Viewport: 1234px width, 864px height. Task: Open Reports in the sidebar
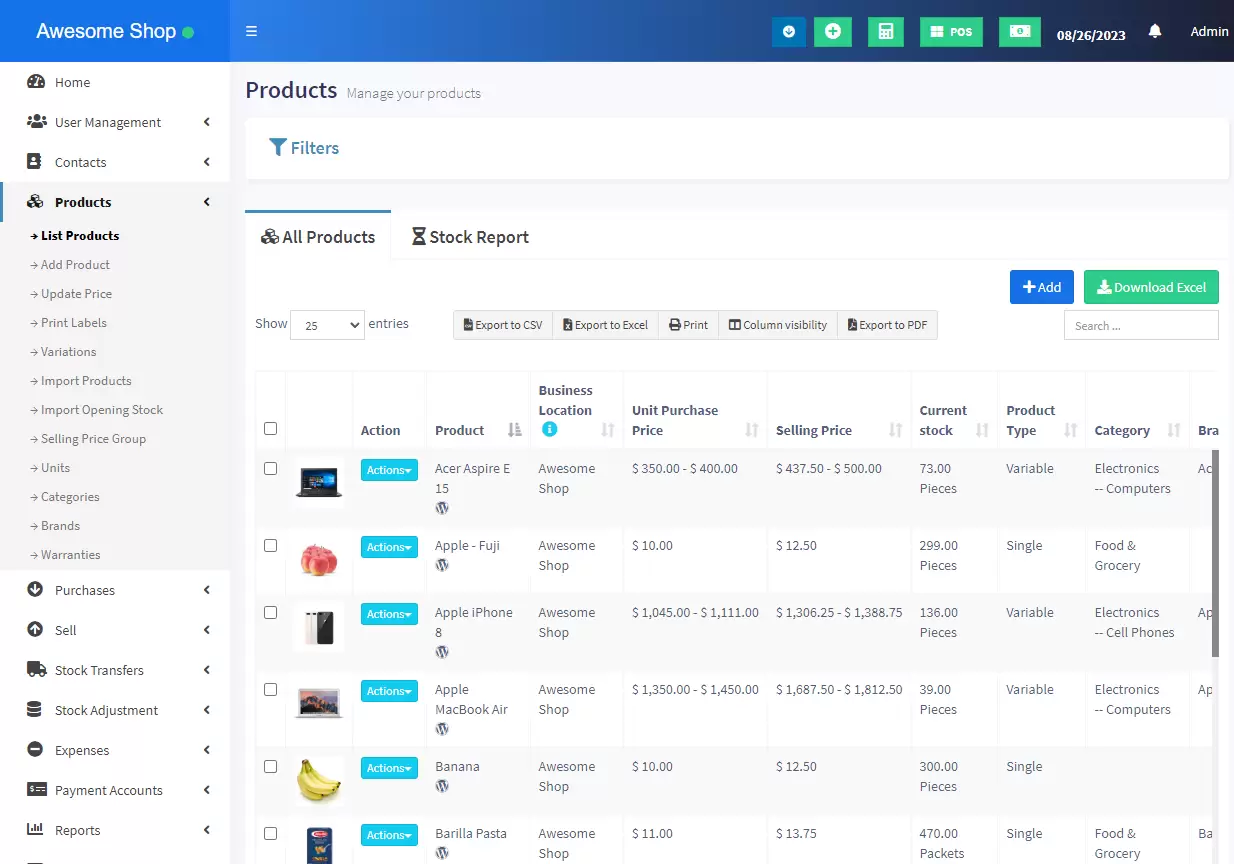(x=115, y=830)
